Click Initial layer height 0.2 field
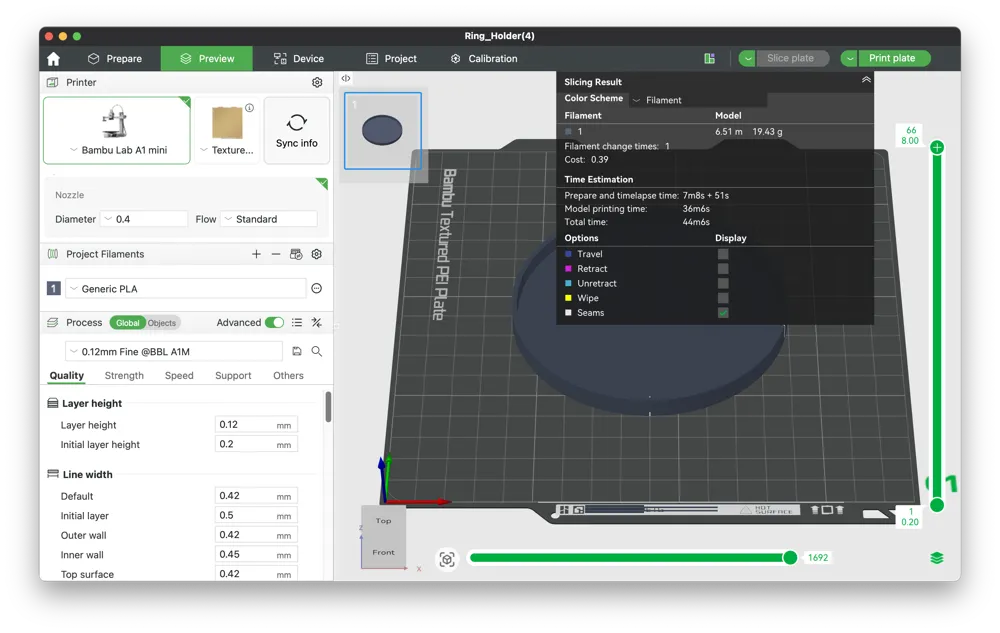 click(x=256, y=444)
